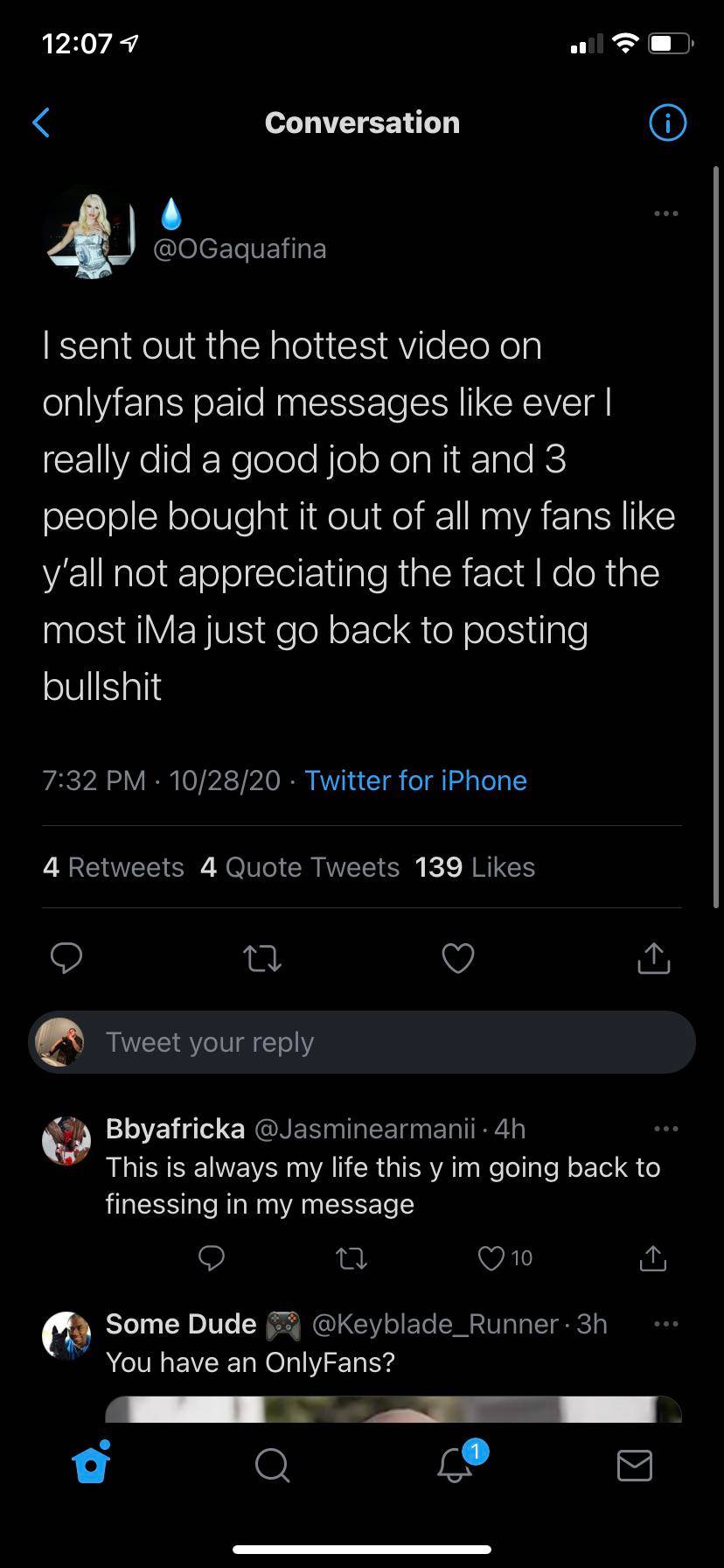Screen dimensions: 724x1568
Task: Tap the back arrow in header
Action: pos(40,122)
